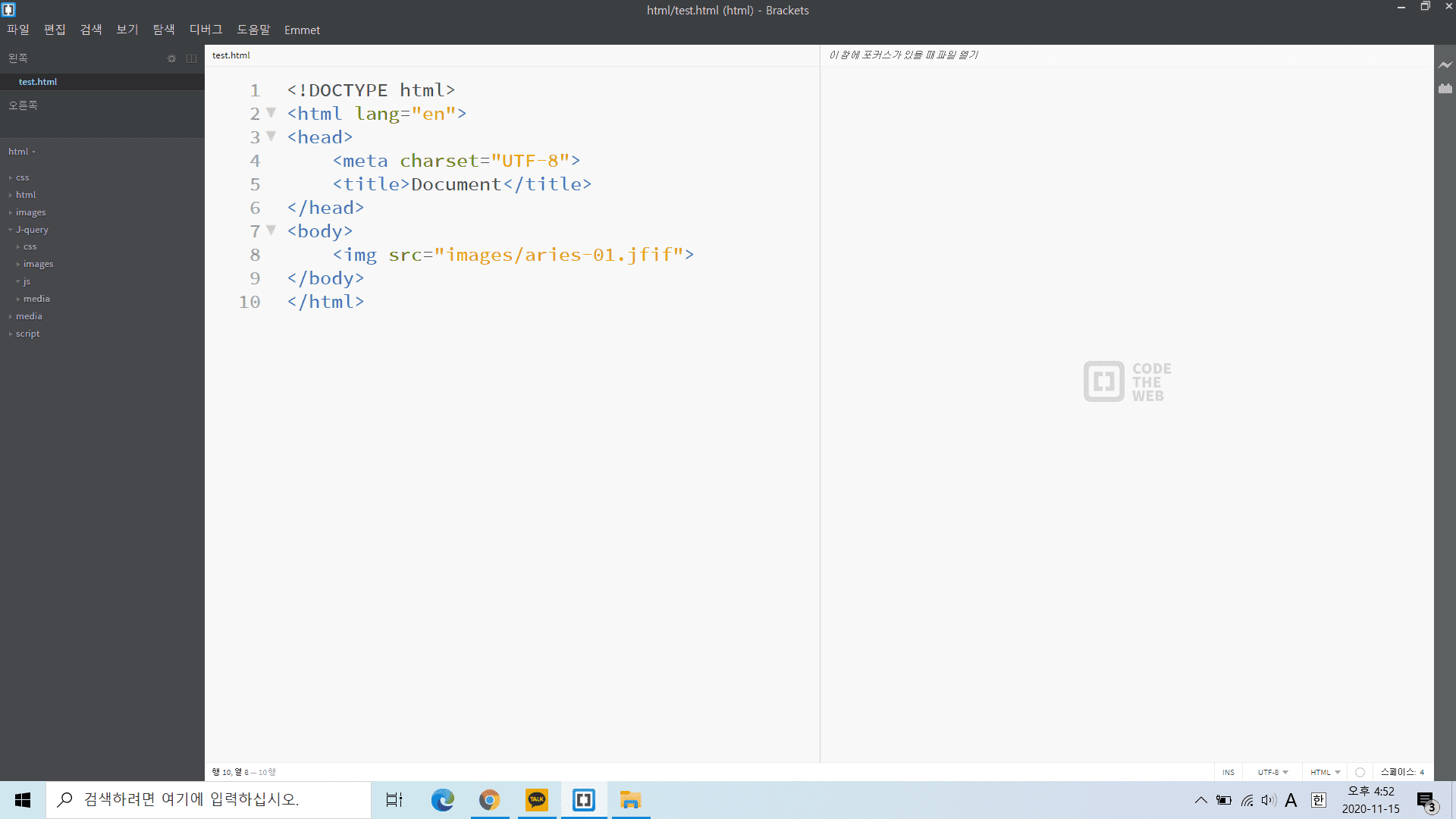Image resolution: width=1456 pixels, height=819 pixels.
Task: Open the 파일 menu
Action: pos(18,30)
